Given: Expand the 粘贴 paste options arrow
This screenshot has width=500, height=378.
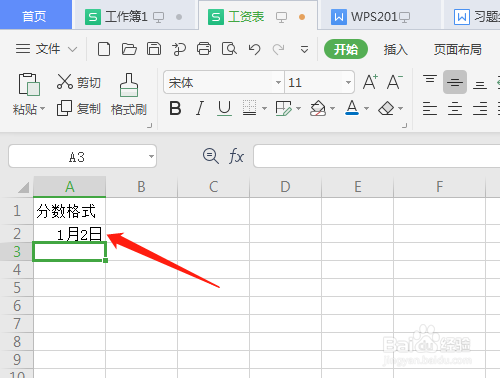Looking at the screenshot, I should pos(42,109).
